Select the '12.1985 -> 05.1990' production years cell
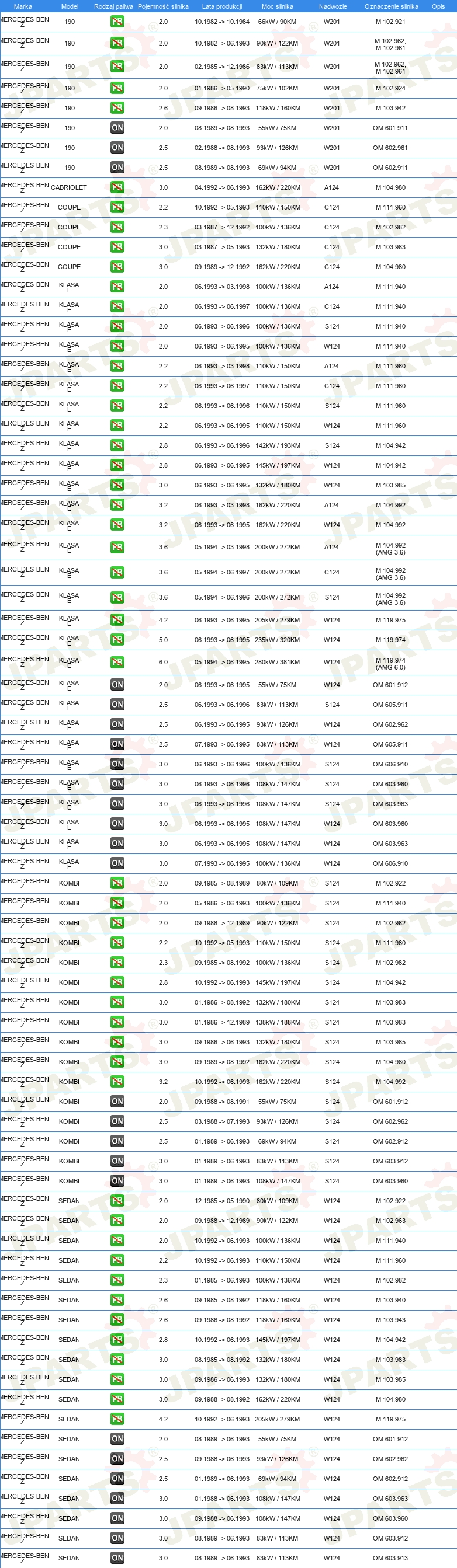The height and width of the screenshot is (1568, 457). point(222,1201)
